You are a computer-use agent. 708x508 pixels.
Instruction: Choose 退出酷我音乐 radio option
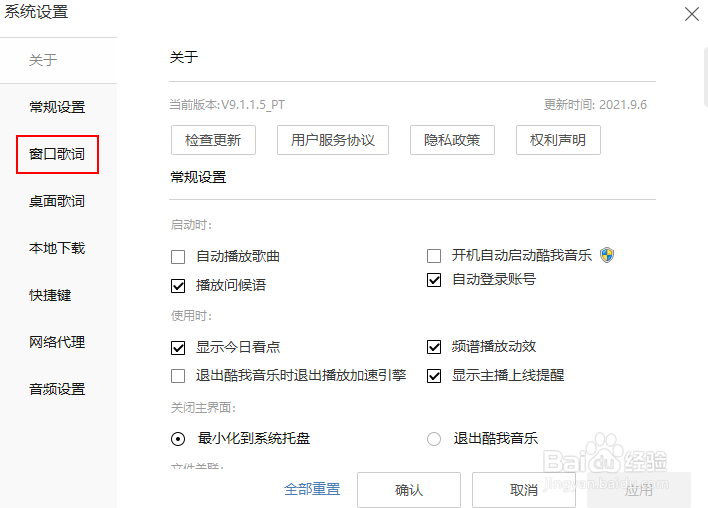tap(434, 439)
